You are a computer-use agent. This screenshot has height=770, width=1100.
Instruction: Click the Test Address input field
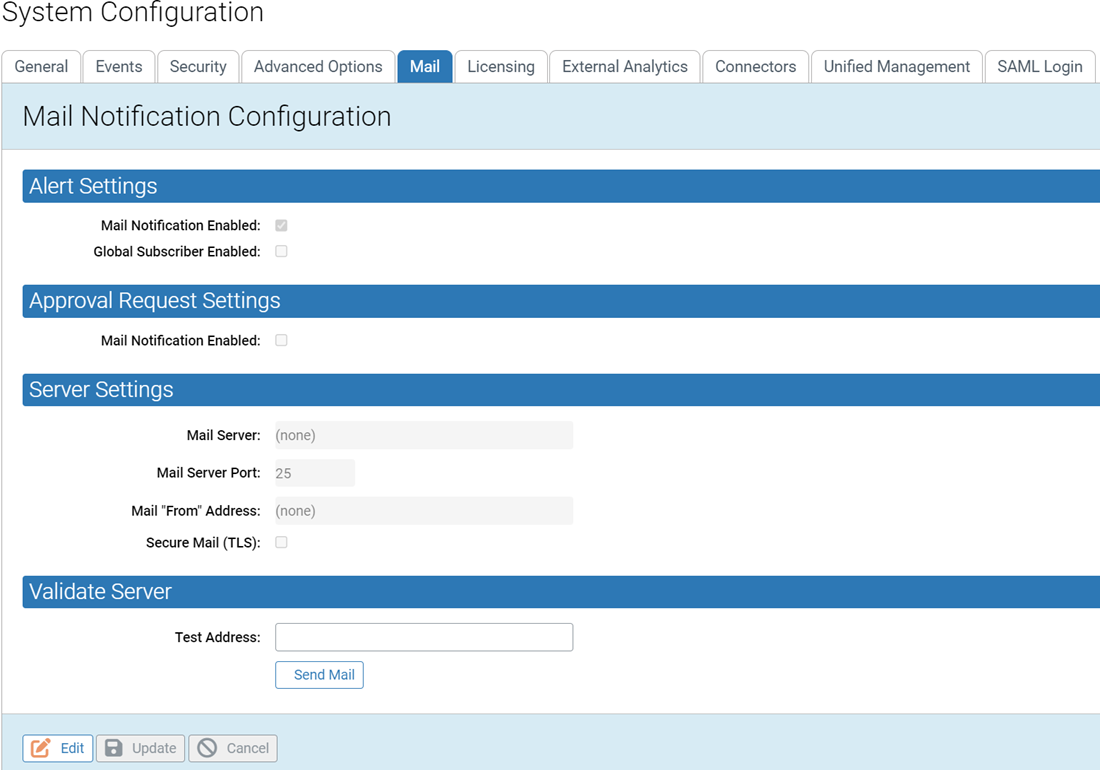pyautogui.click(x=423, y=637)
